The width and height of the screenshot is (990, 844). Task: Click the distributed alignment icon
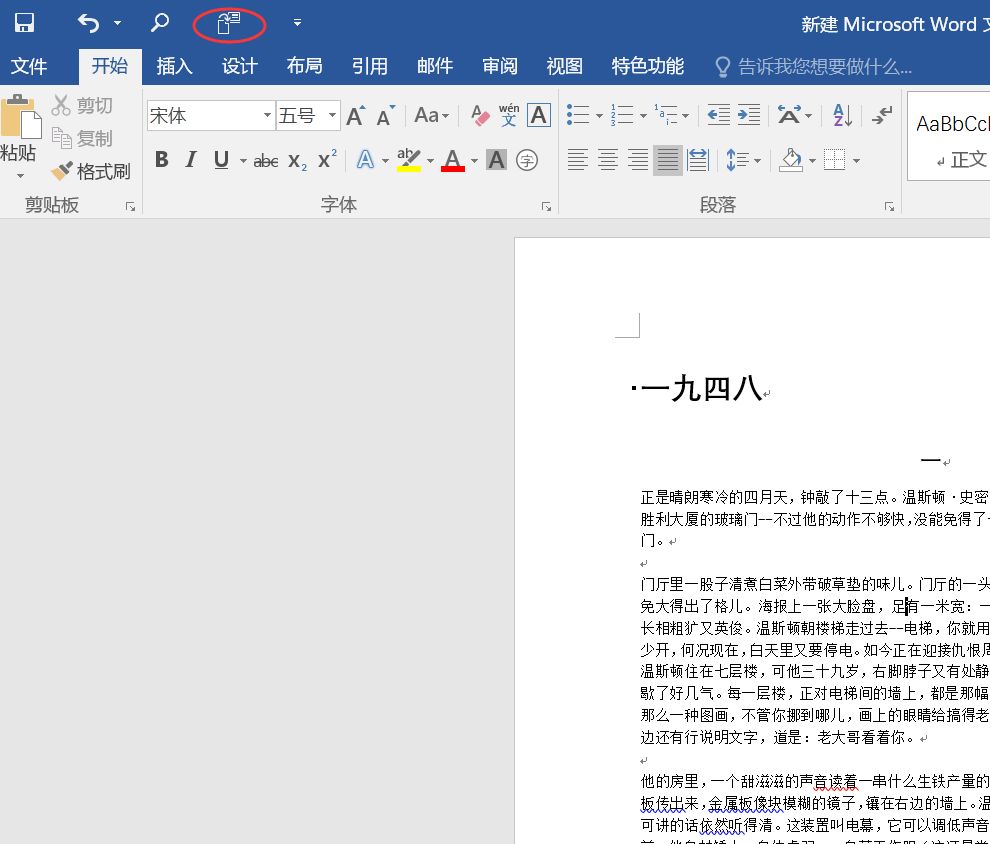698,160
